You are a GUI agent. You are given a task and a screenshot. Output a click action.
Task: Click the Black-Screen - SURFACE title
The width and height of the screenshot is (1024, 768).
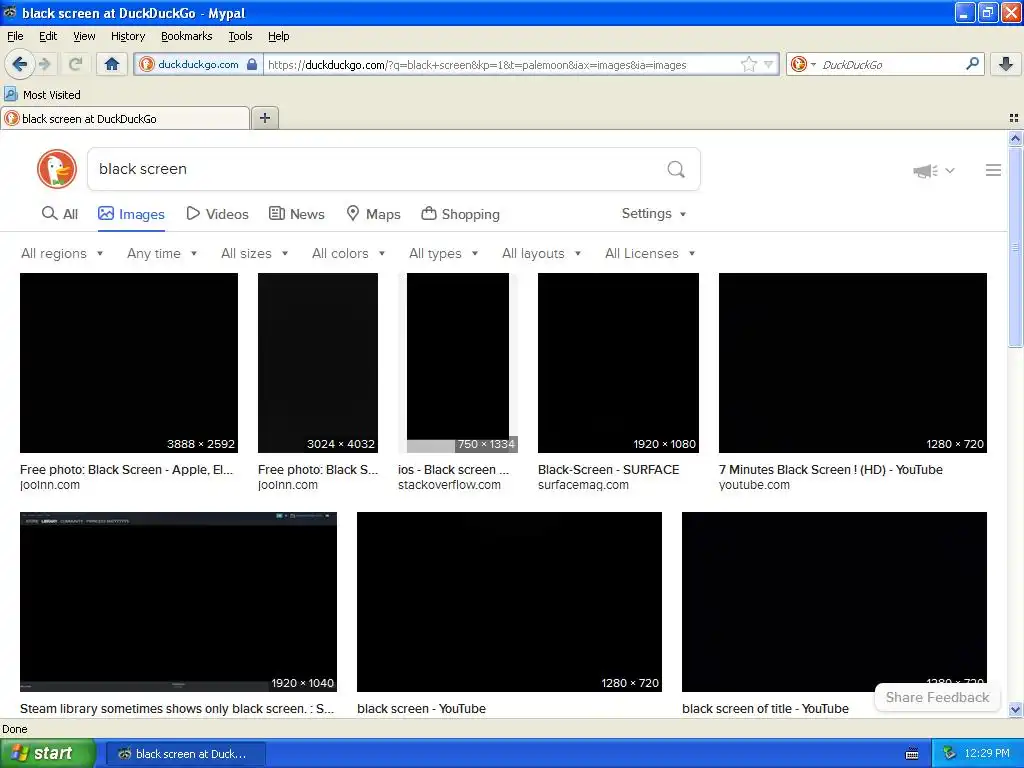pyautogui.click(x=609, y=470)
